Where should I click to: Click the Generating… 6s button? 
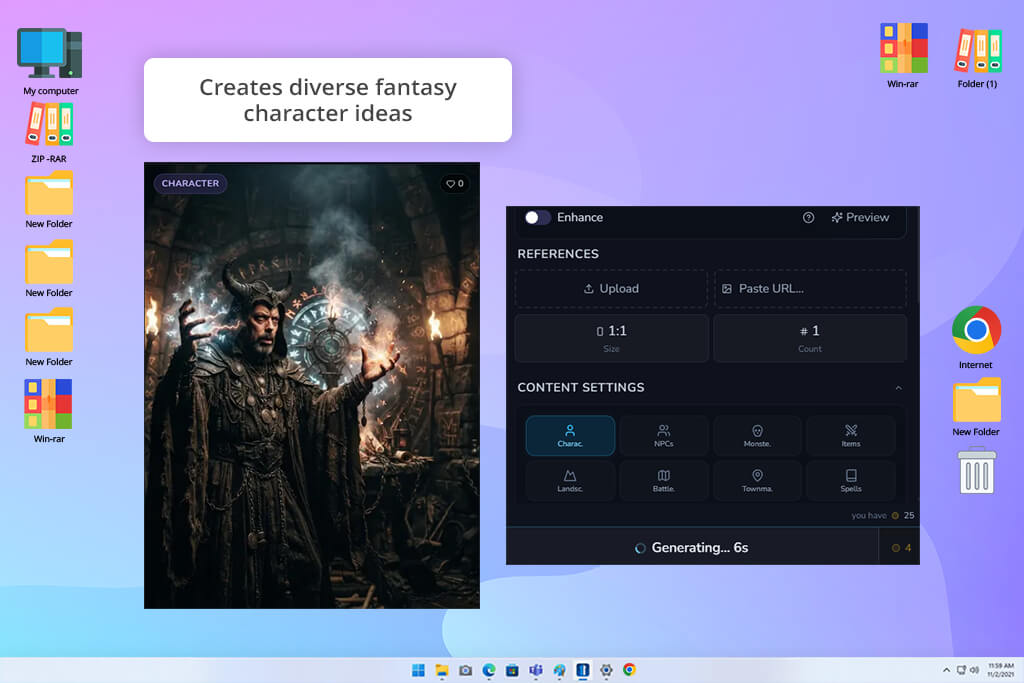[x=692, y=548]
